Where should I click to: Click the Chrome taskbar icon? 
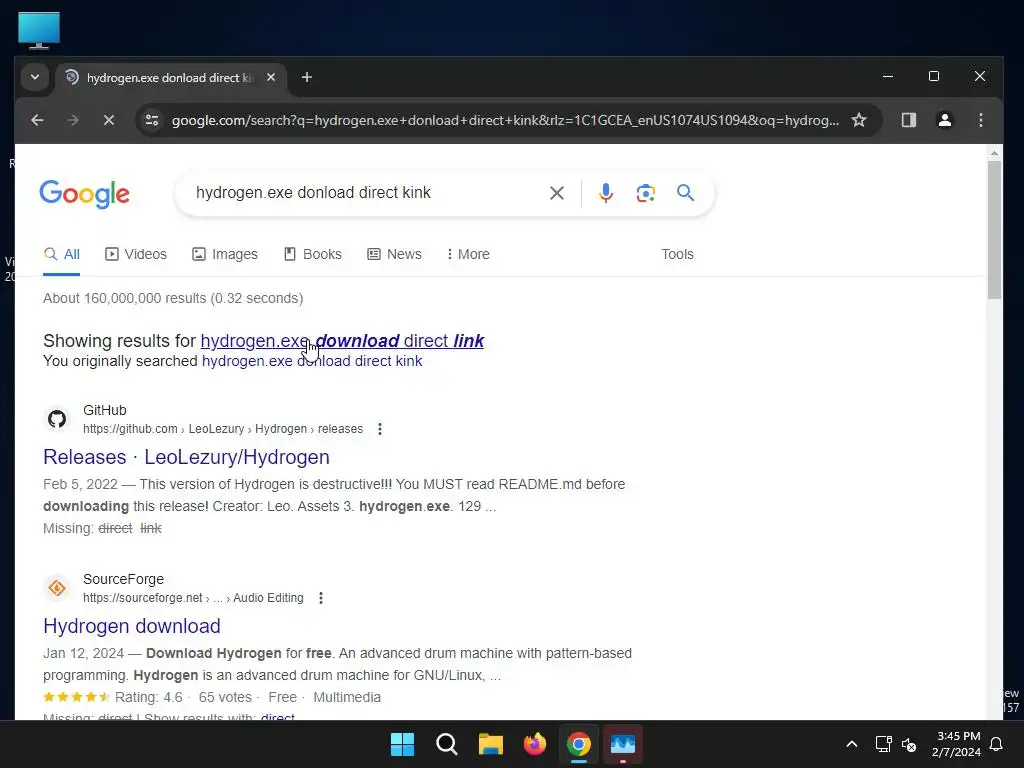pos(579,744)
